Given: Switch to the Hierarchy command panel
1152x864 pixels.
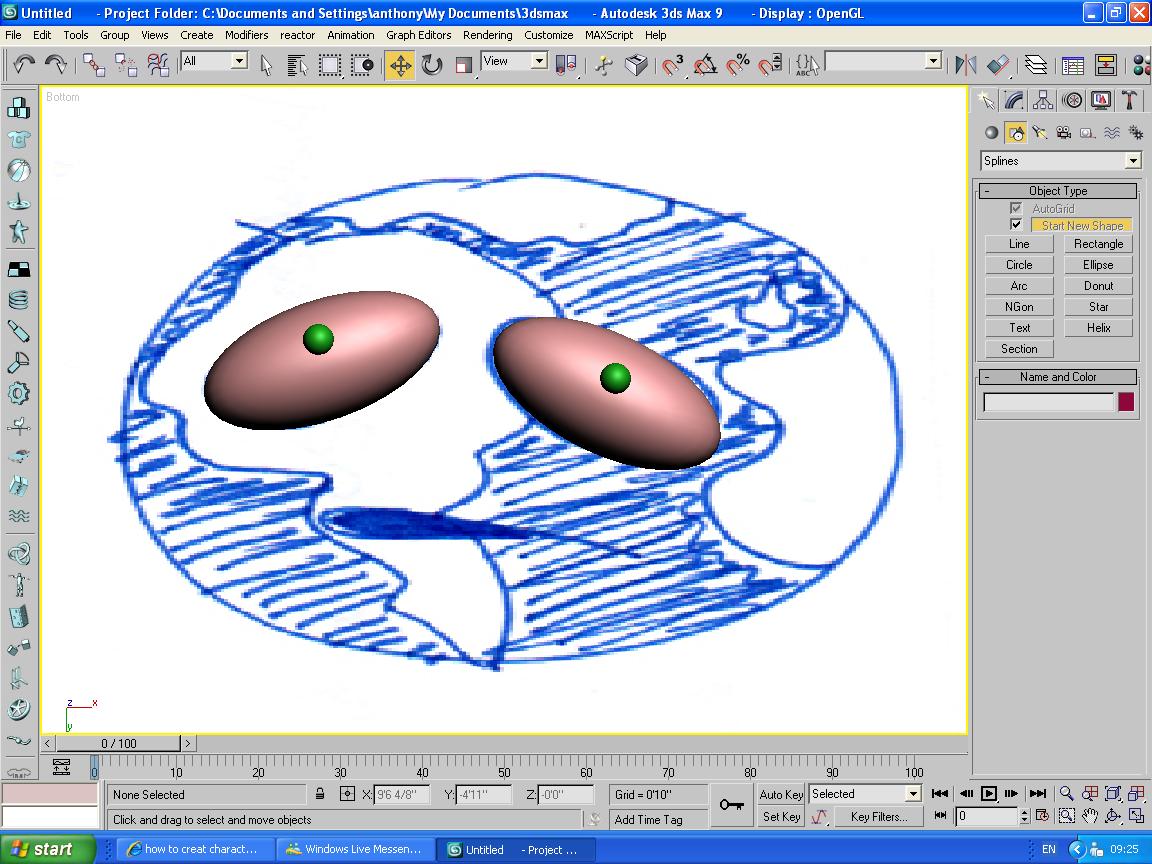Looking at the screenshot, I should coord(1043,100).
